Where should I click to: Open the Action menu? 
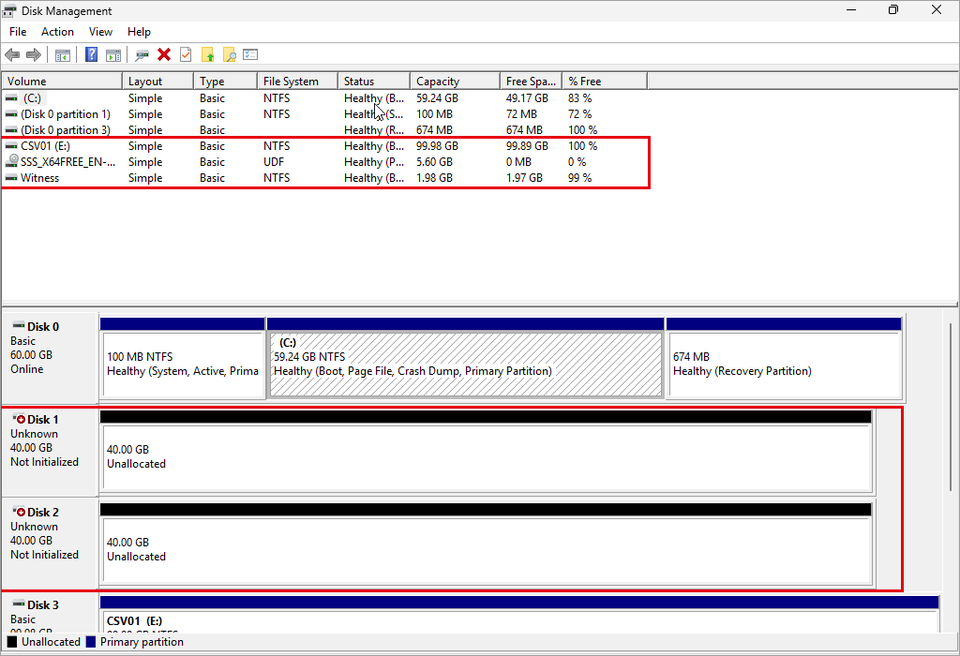click(x=58, y=32)
